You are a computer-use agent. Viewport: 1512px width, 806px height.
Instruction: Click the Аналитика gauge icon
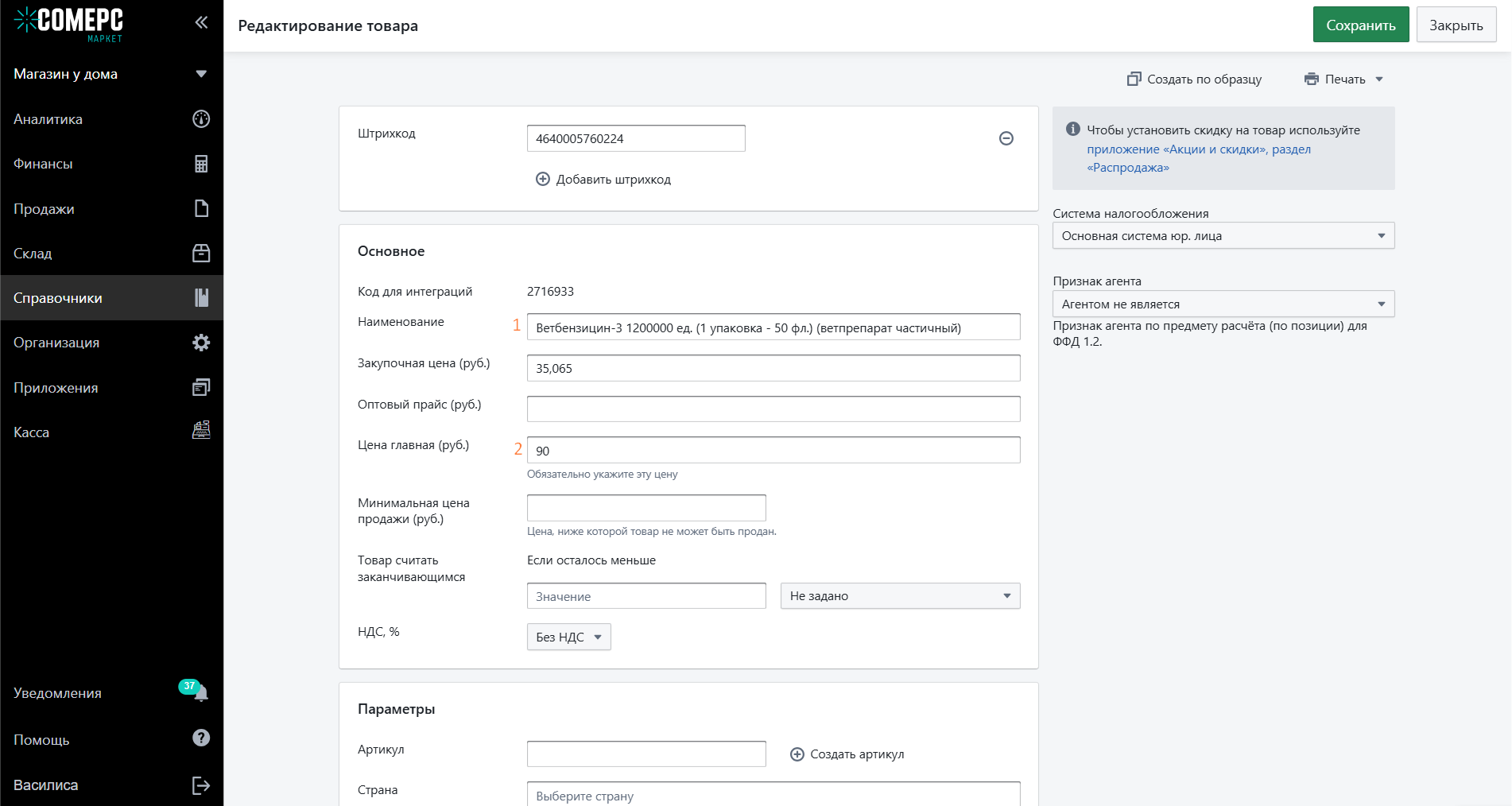click(x=201, y=119)
